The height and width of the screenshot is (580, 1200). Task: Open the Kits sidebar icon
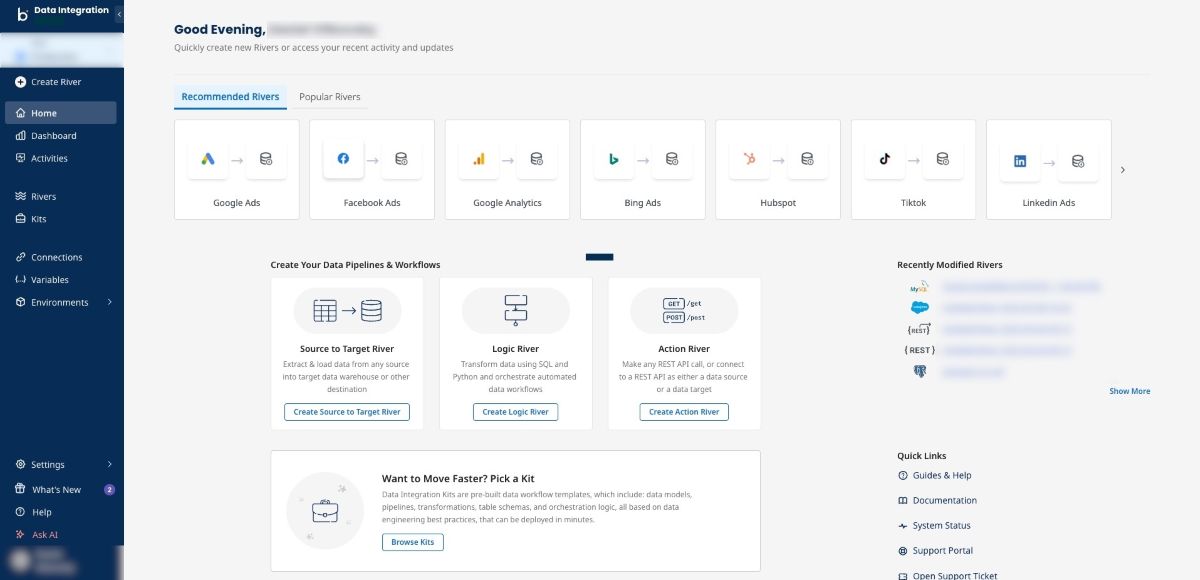tap(21, 218)
